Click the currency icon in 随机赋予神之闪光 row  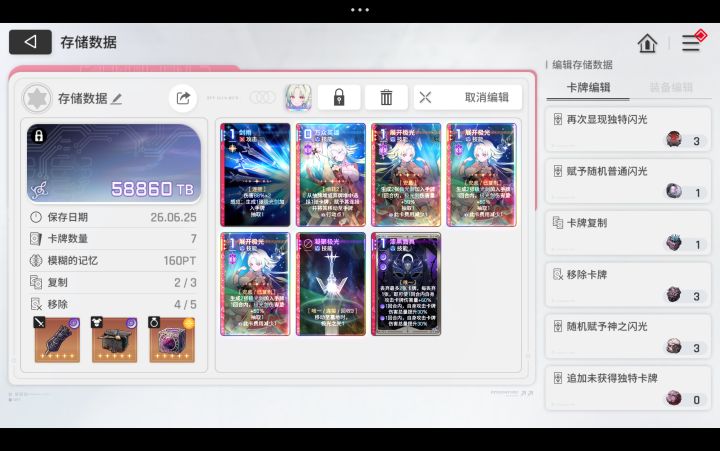tap(674, 346)
